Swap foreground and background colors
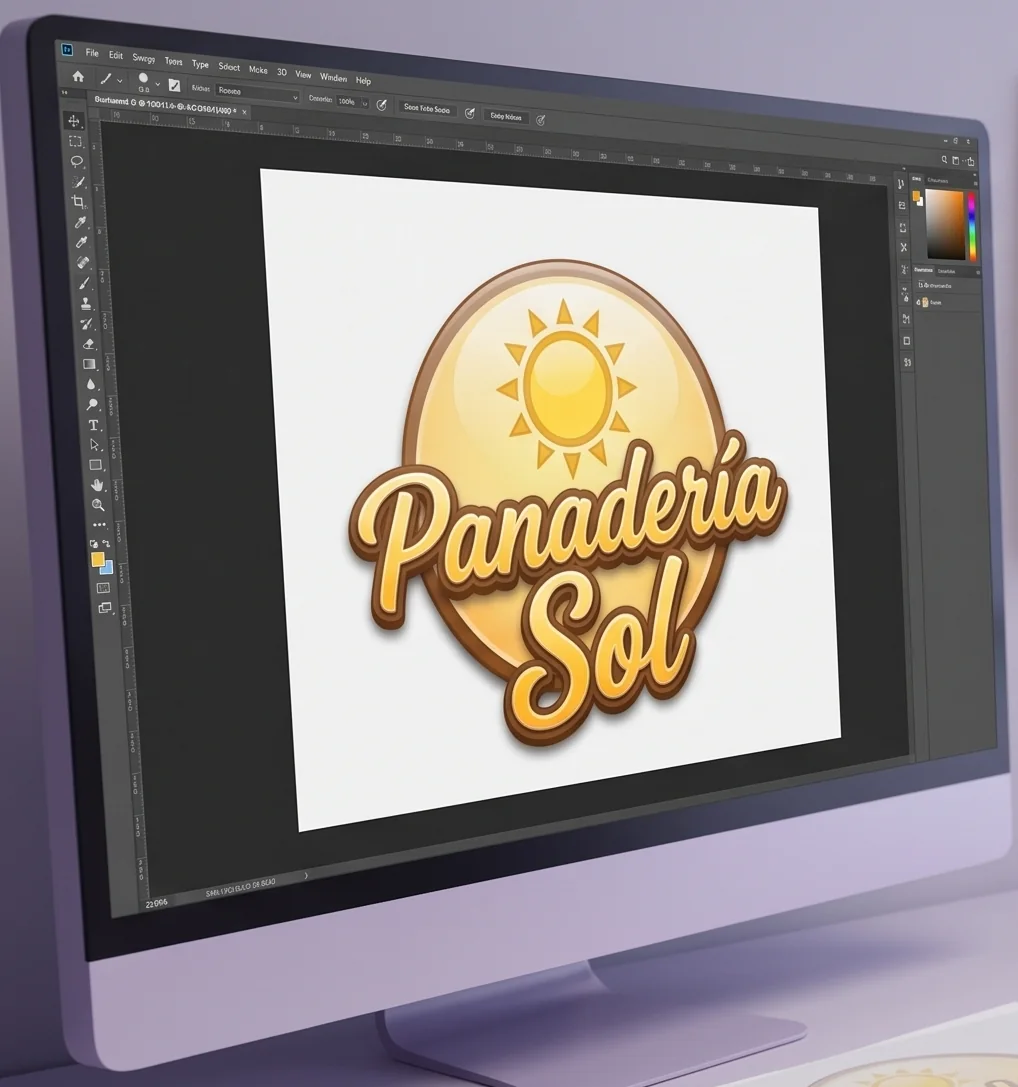The height and width of the screenshot is (1087, 1018). pos(106,544)
